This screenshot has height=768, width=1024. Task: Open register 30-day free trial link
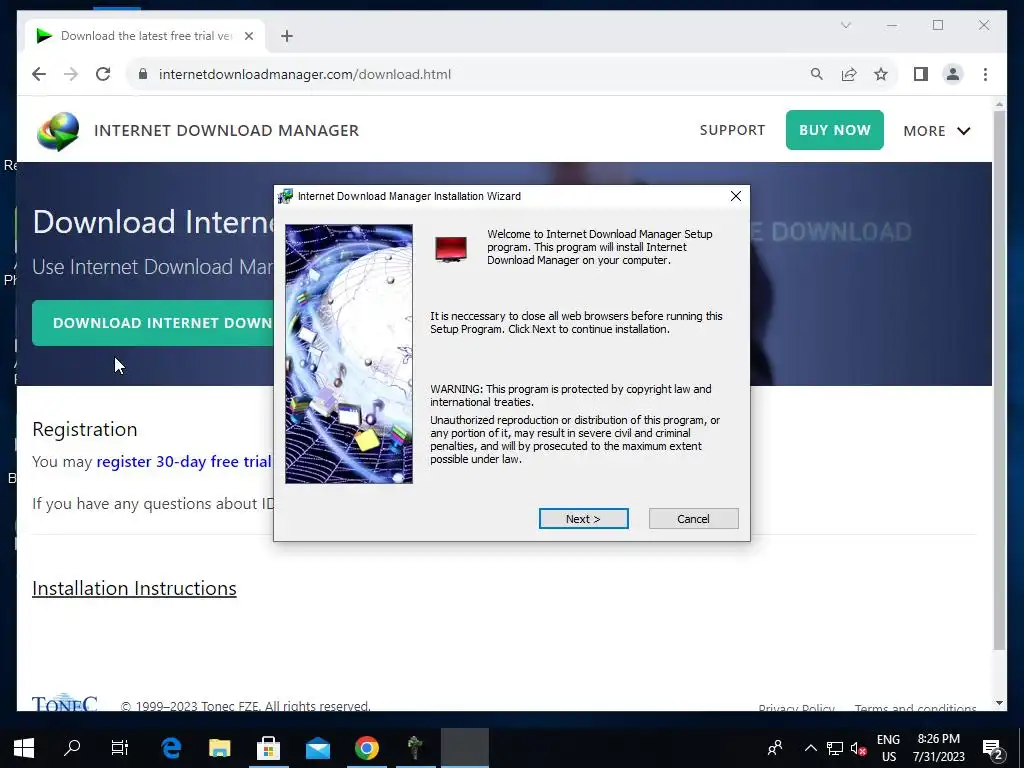184,462
